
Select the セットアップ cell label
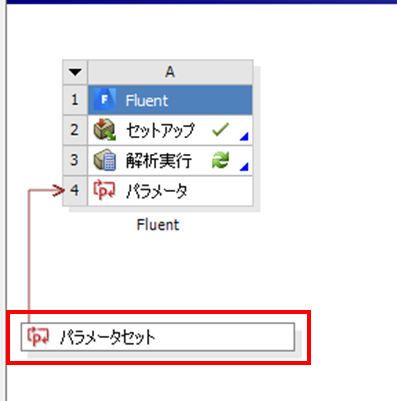[x=160, y=130]
